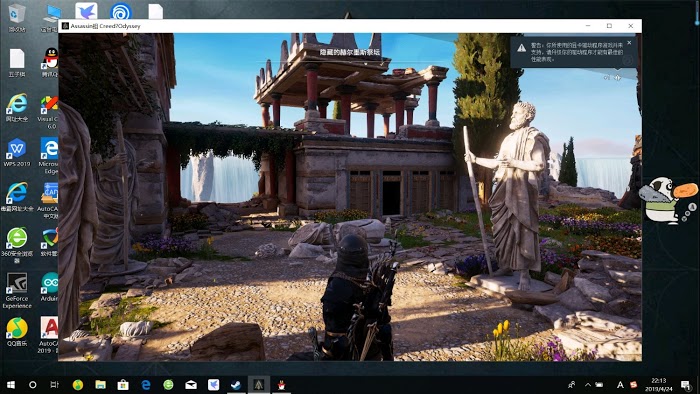This screenshot has height=394, width=700.
Task: Open Sogou input method tray icon
Action: point(633,385)
